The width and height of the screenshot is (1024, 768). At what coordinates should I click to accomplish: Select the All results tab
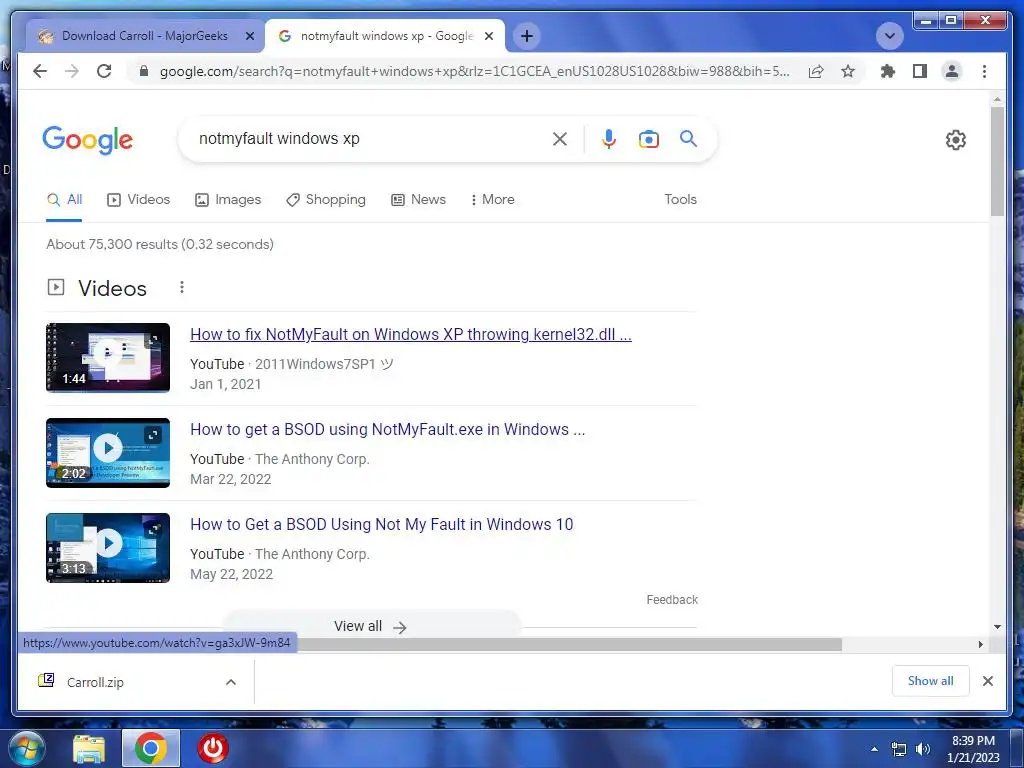click(x=64, y=200)
